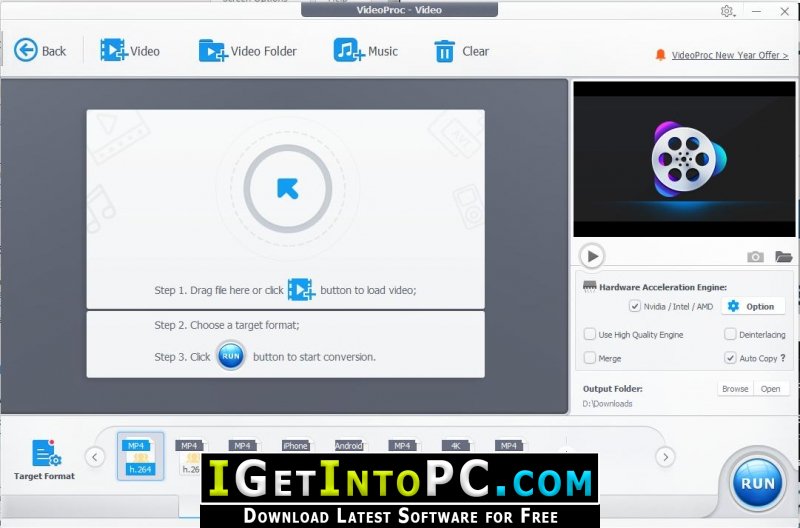Select the Android format preset
Screen dimensions: 800x528
[x=348, y=446]
